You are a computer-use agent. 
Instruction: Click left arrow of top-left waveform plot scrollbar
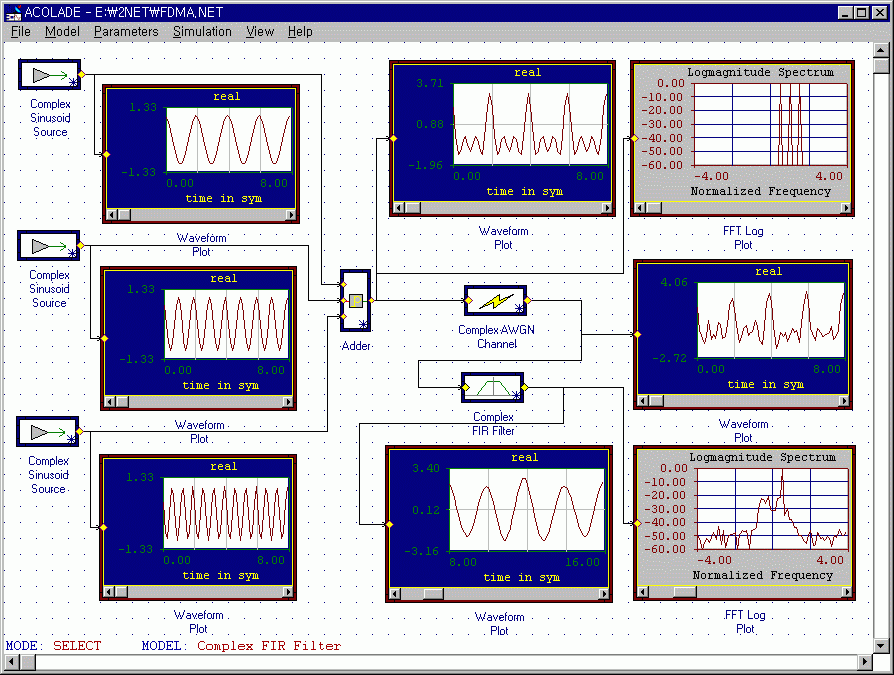[112, 215]
